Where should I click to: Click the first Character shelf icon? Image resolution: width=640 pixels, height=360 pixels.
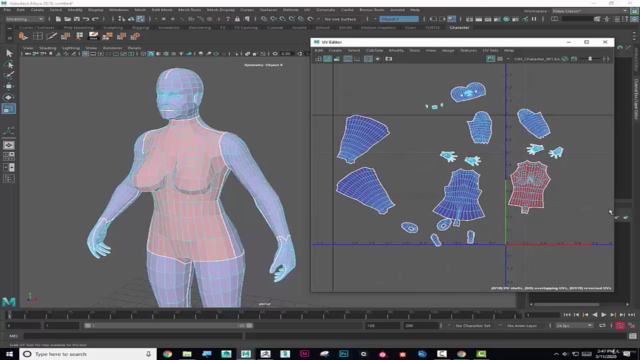pyautogui.click(x=23, y=36)
